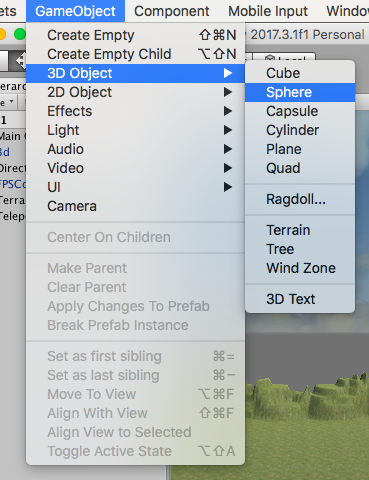Create a Capsule 3D object
The height and width of the screenshot is (480, 369).
tap(300, 111)
